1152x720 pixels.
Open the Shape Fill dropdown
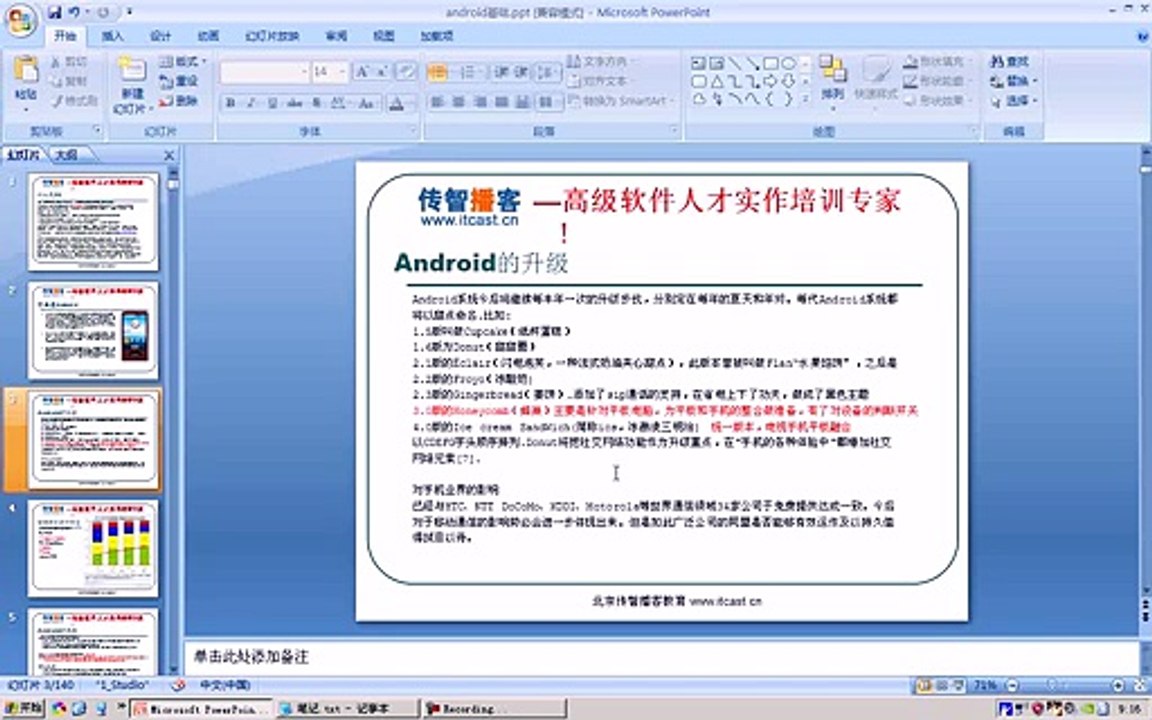938,62
